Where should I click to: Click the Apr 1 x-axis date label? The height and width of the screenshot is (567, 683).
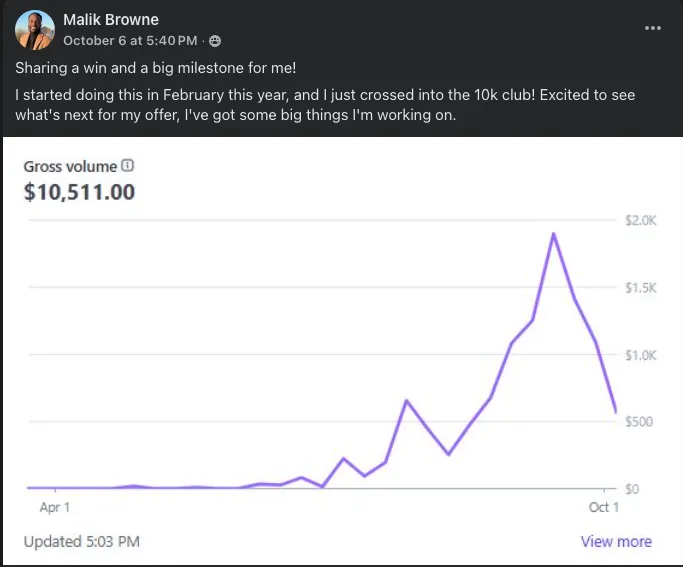coord(55,507)
